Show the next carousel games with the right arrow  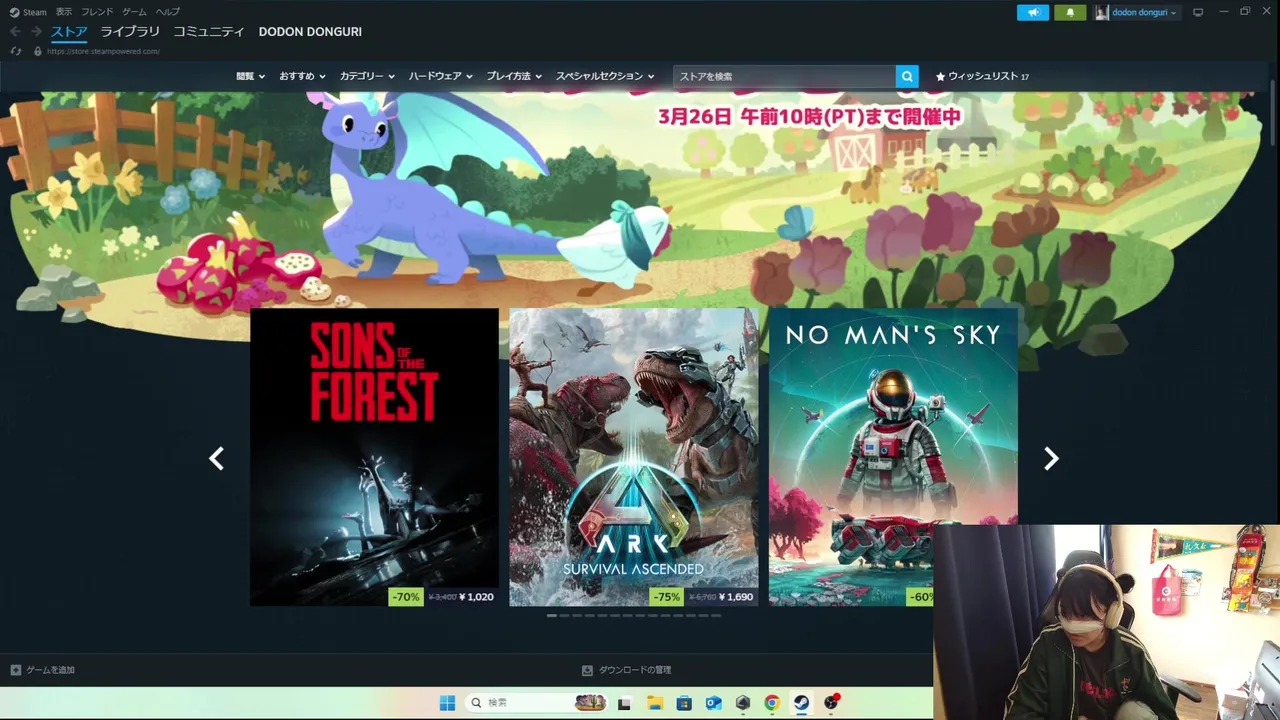(1051, 458)
